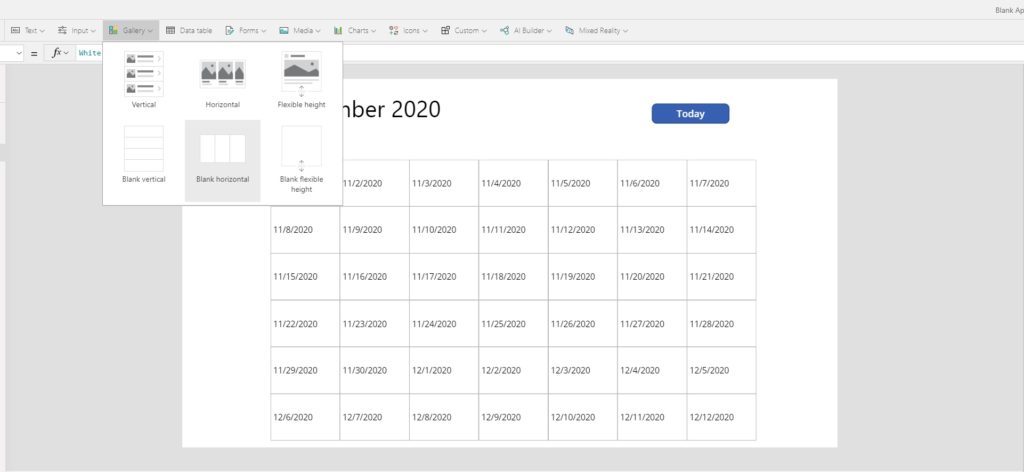Select the 11/30/2020 calendar cell
Screen dimensions: 1024x472
[x=375, y=370]
